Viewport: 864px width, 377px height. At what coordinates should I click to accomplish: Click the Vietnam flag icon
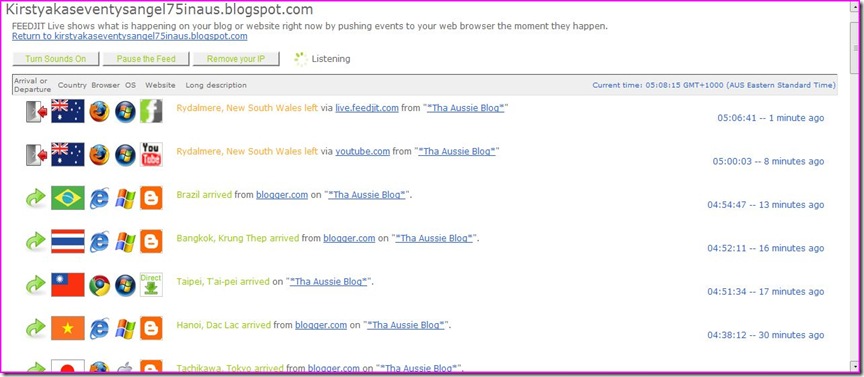(68, 328)
